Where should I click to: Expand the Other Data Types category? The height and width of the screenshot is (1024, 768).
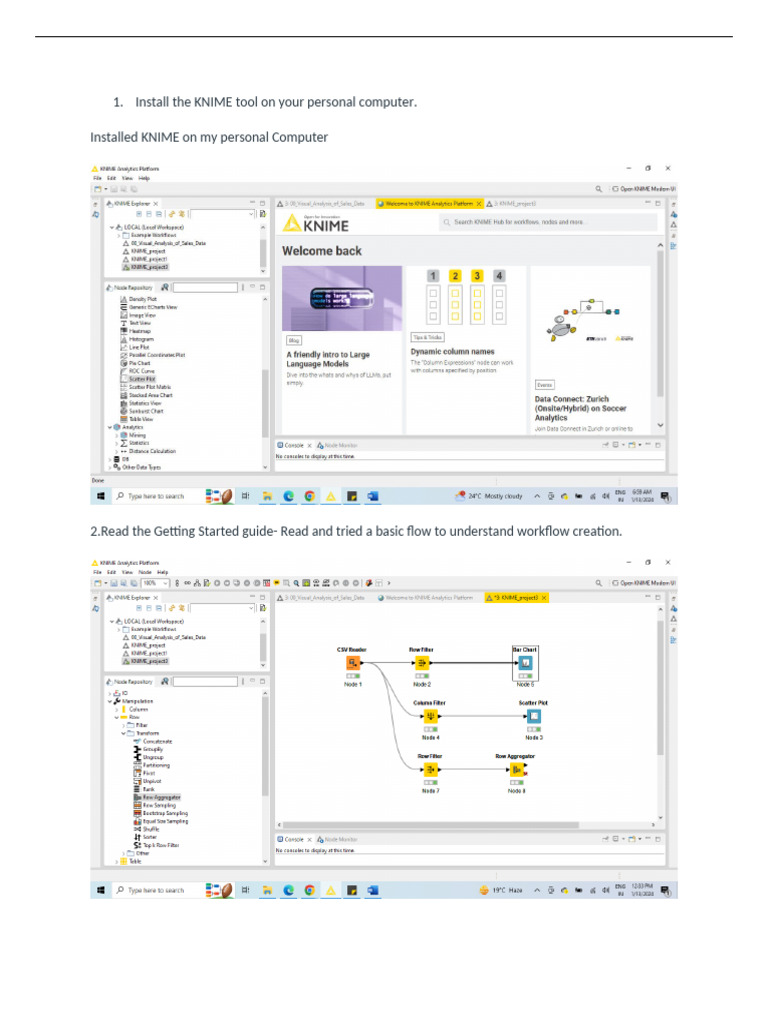click(x=110, y=467)
